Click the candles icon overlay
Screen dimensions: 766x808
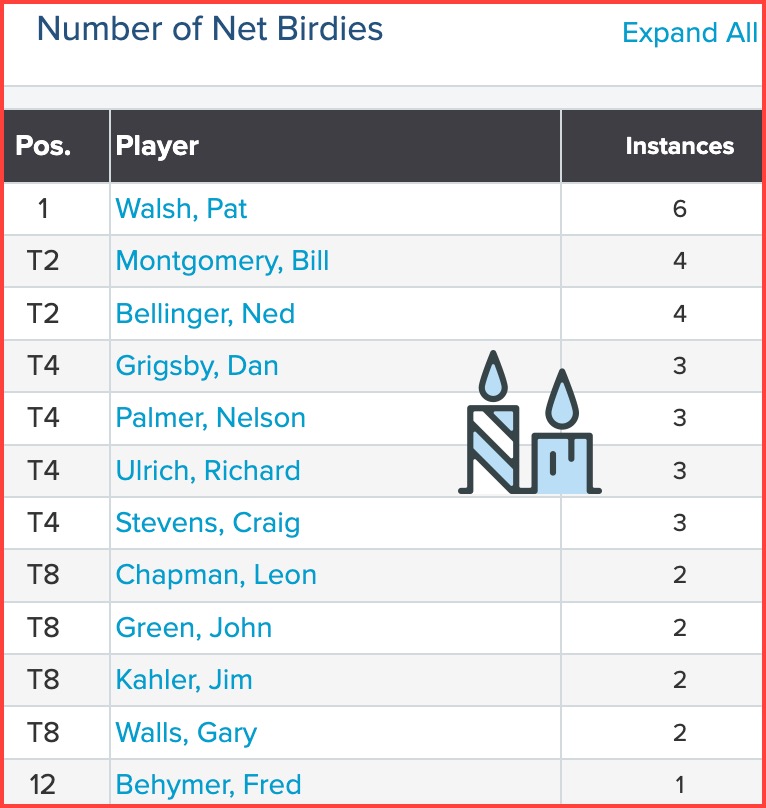point(530,424)
